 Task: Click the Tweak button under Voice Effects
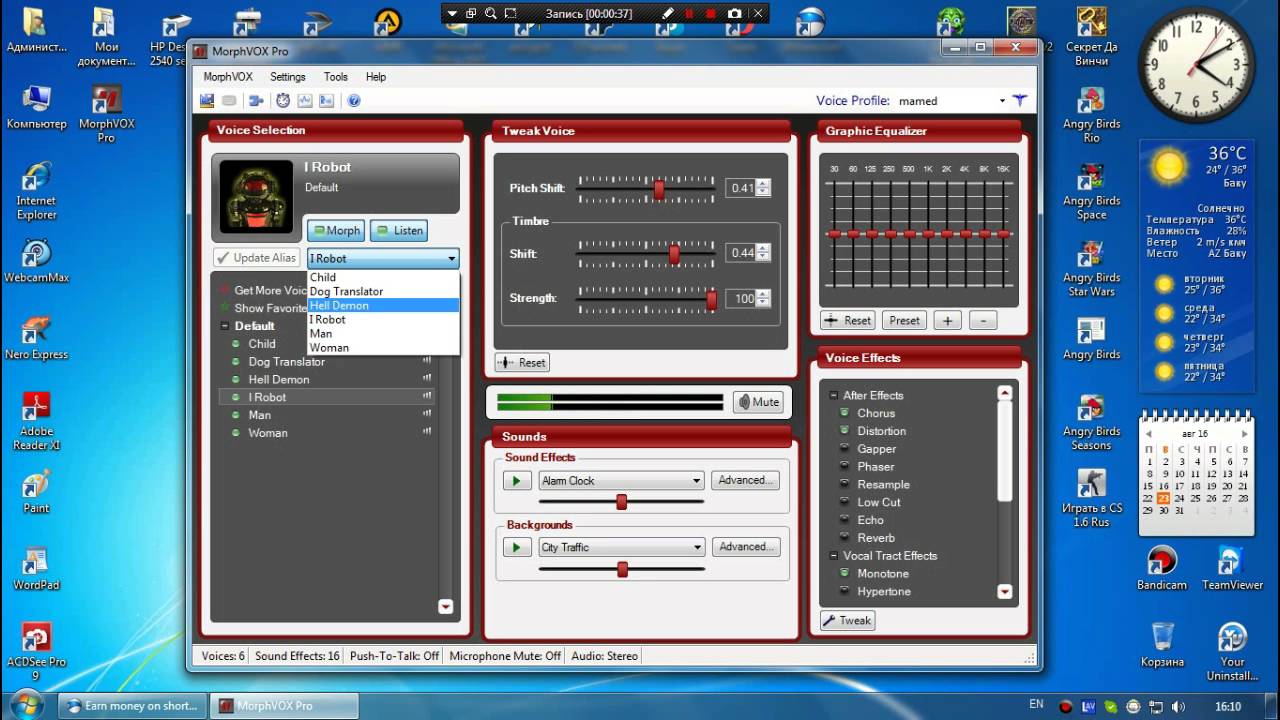click(x=847, y=620)
